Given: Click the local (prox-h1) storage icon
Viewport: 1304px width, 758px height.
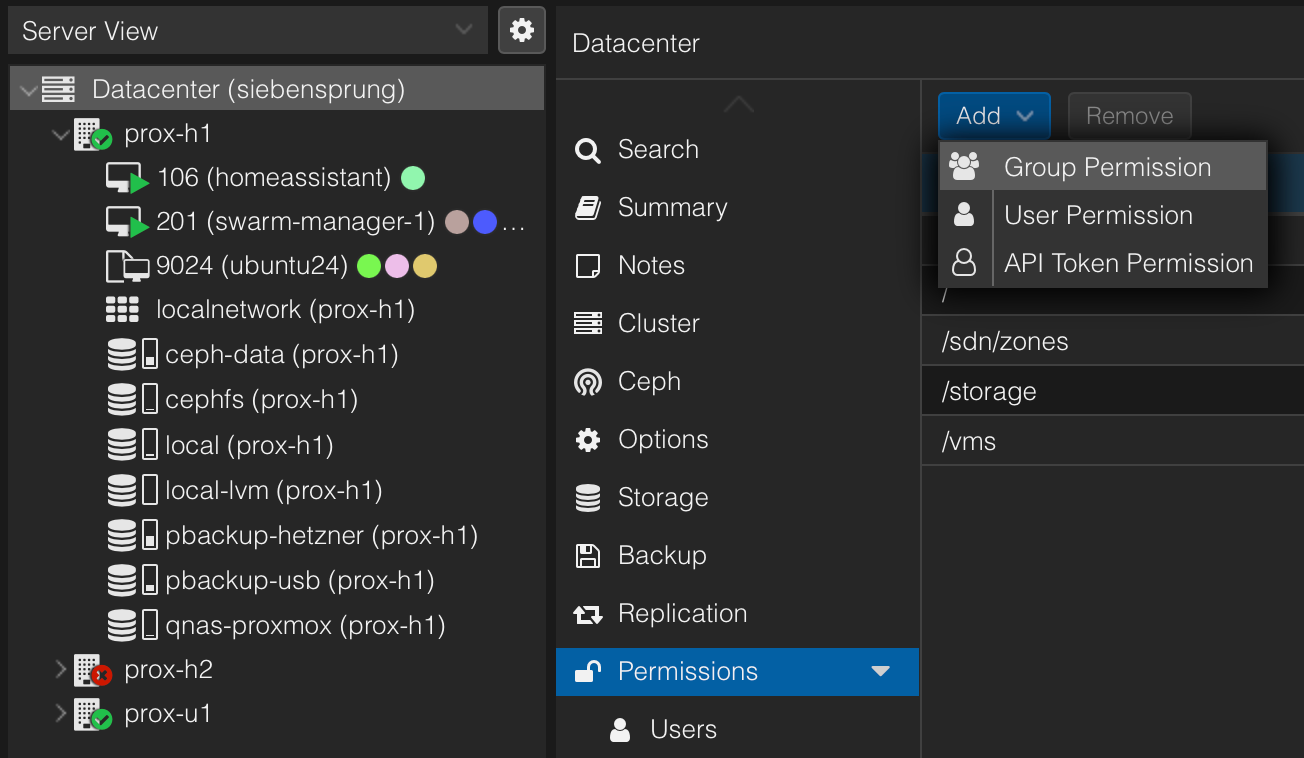Looking at the screenshot, I should tap(133, 445).
